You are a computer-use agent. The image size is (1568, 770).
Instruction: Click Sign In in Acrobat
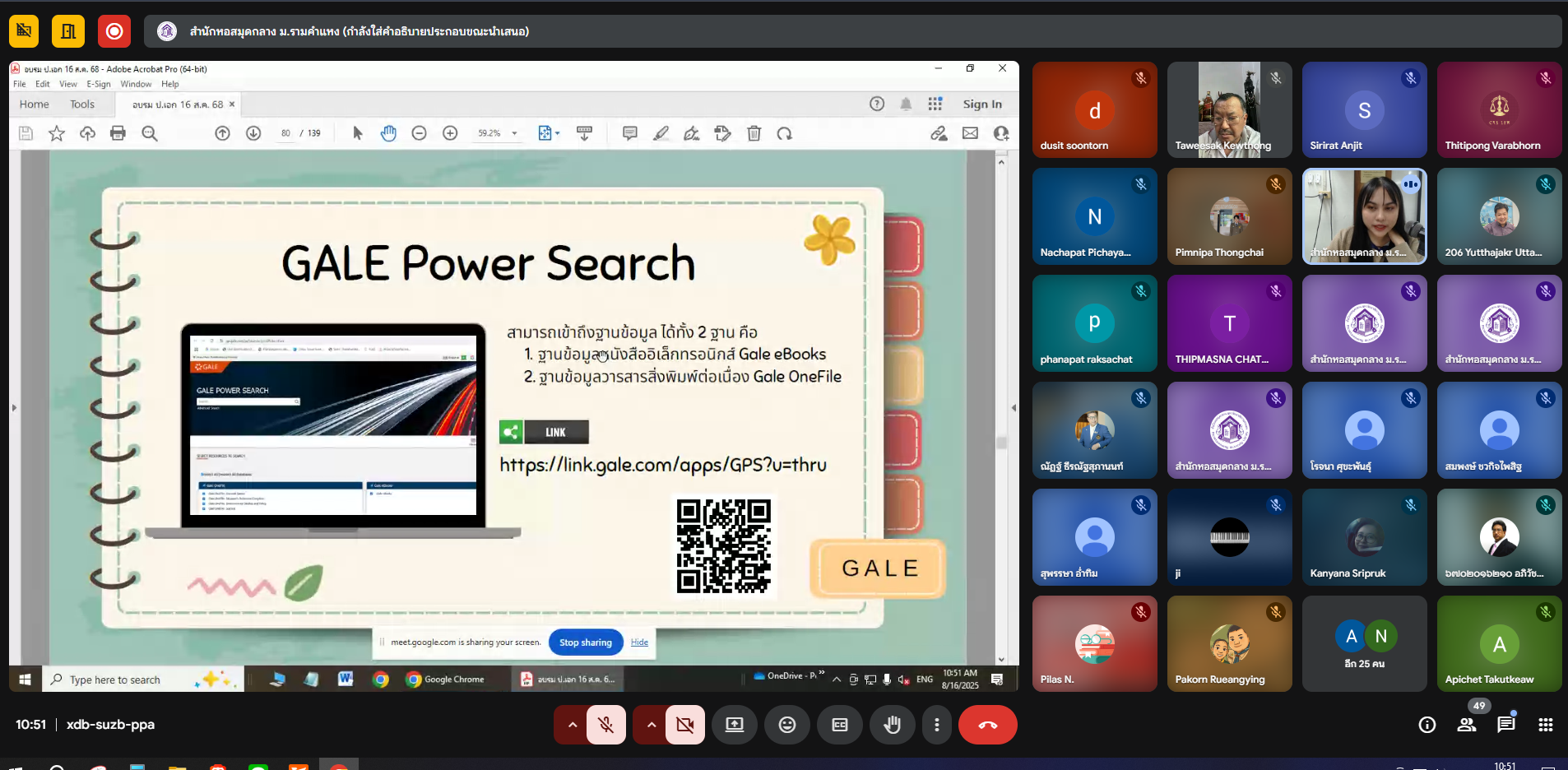click(982, 104)
